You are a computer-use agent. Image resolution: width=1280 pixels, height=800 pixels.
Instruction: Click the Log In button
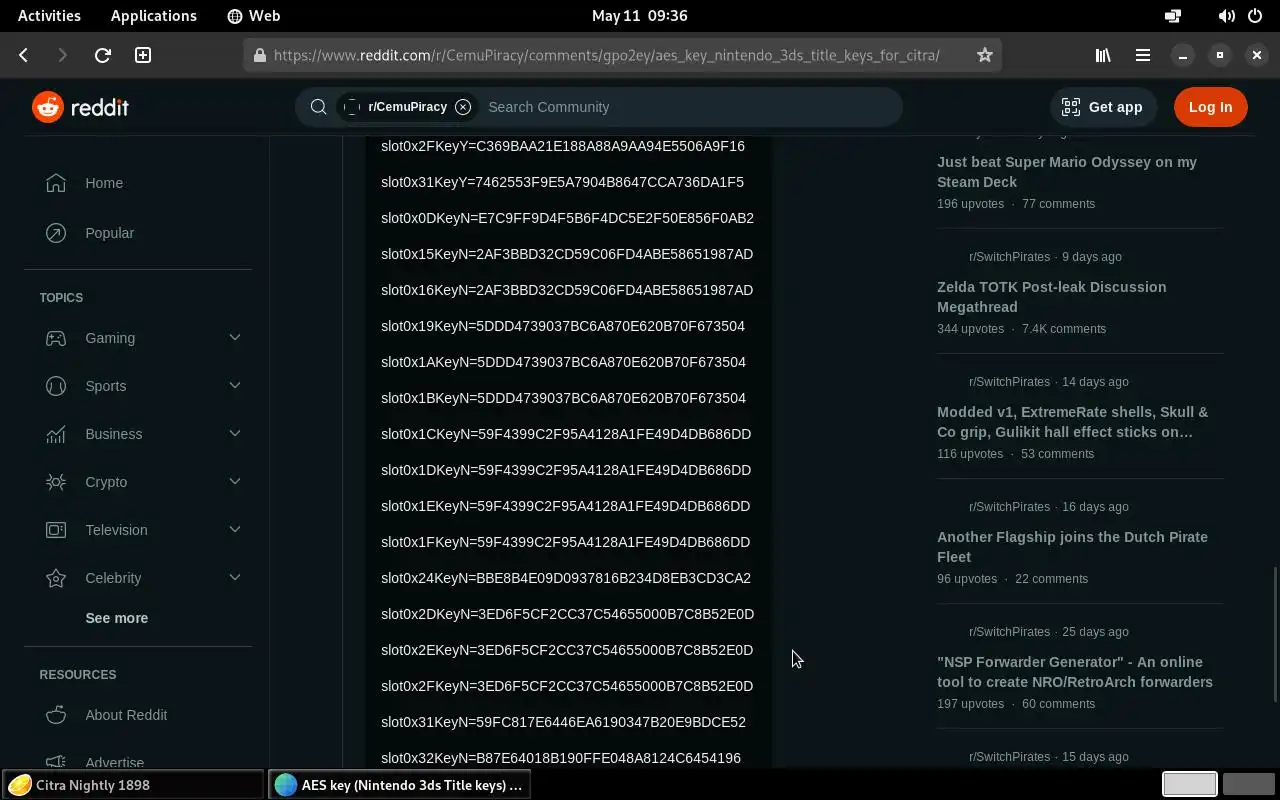pyautogui.click(x=1211, y=107)
